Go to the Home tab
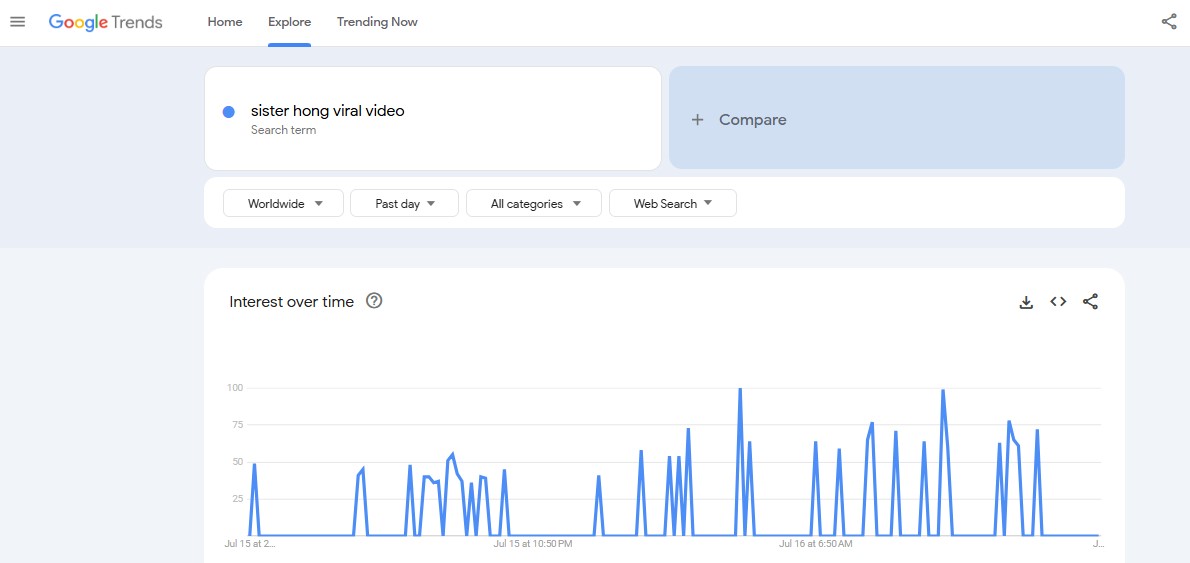Screen dimensions: 1190x563 225,22
